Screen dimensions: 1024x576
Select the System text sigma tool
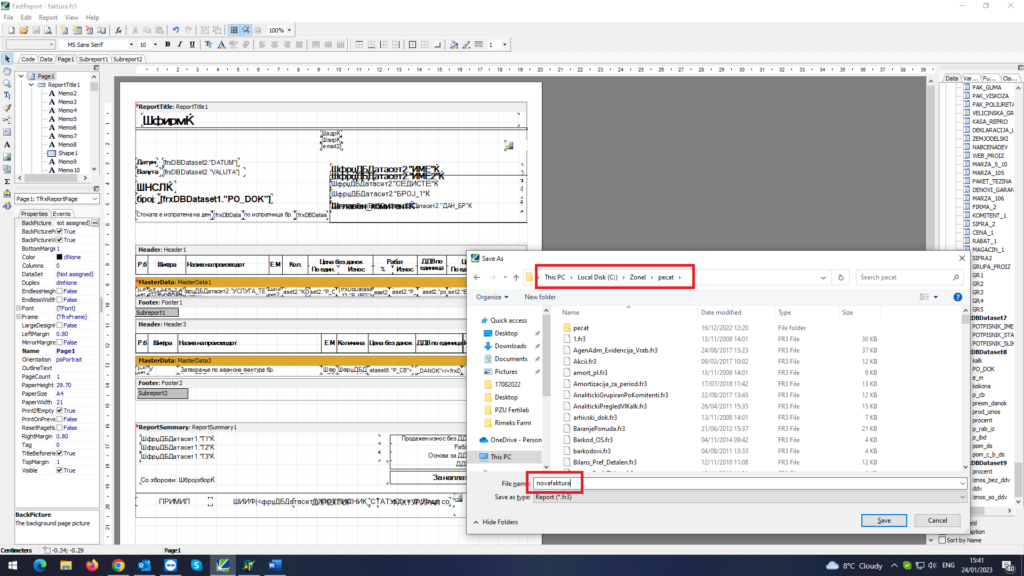7,182
